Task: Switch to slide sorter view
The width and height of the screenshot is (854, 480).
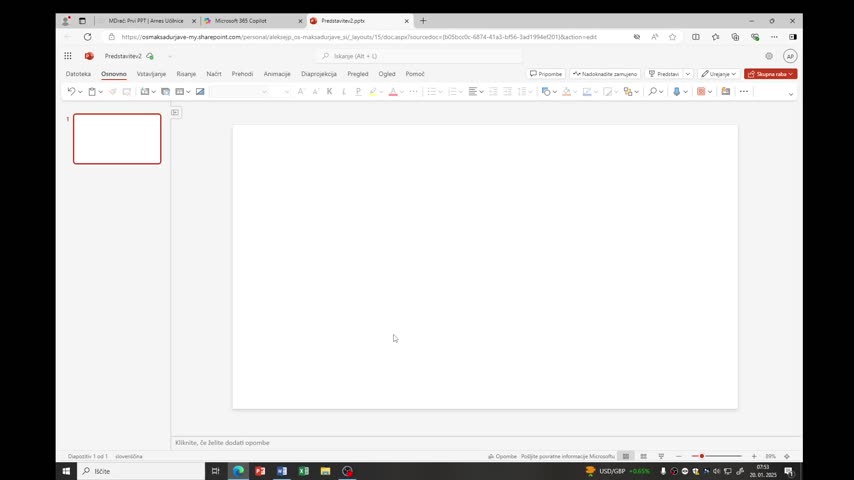Action: point(643,456)
